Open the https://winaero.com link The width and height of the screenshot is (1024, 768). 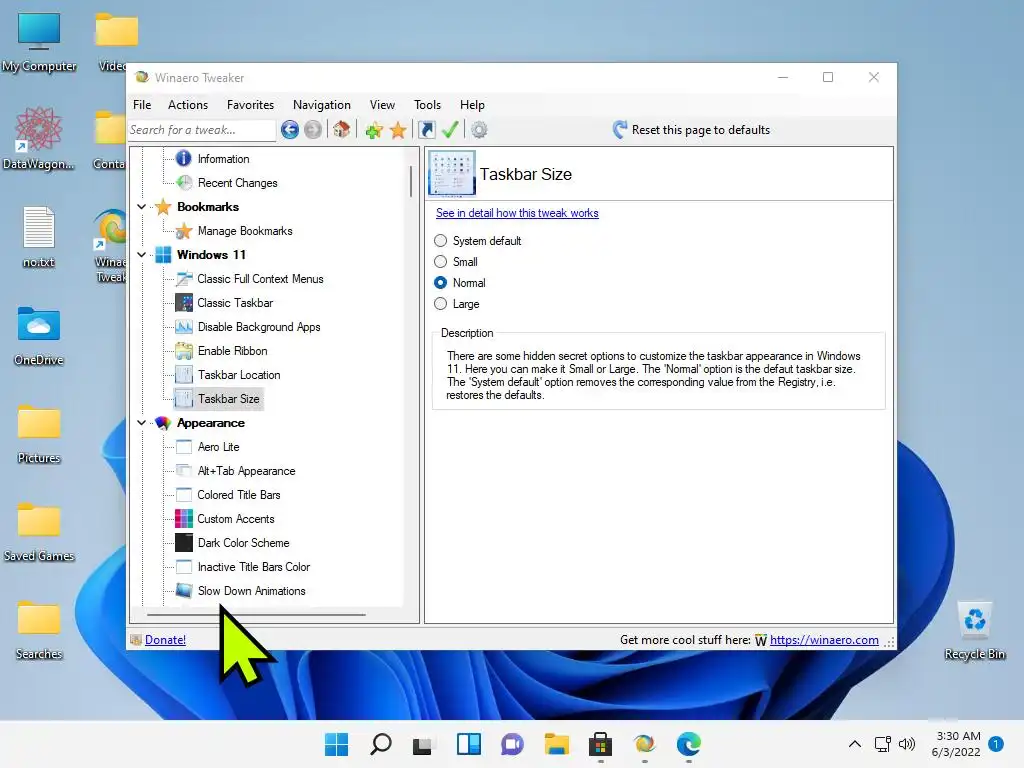tap(824, 640)
